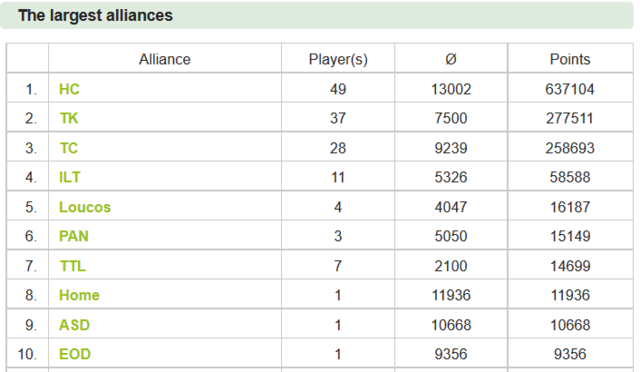This screenshot has width=640, height=372.
Task: Open the TC alliance page
Action: pos(69,148)
